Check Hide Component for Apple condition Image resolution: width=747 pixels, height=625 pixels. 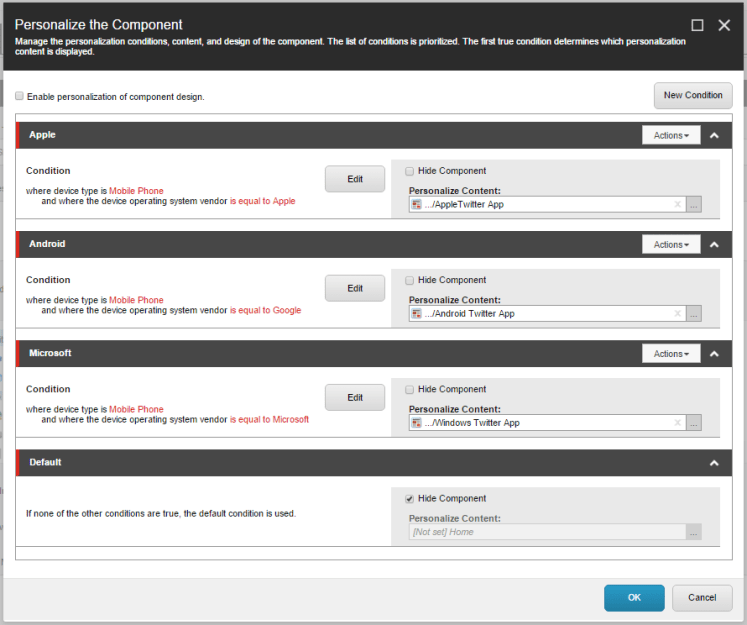410,171
